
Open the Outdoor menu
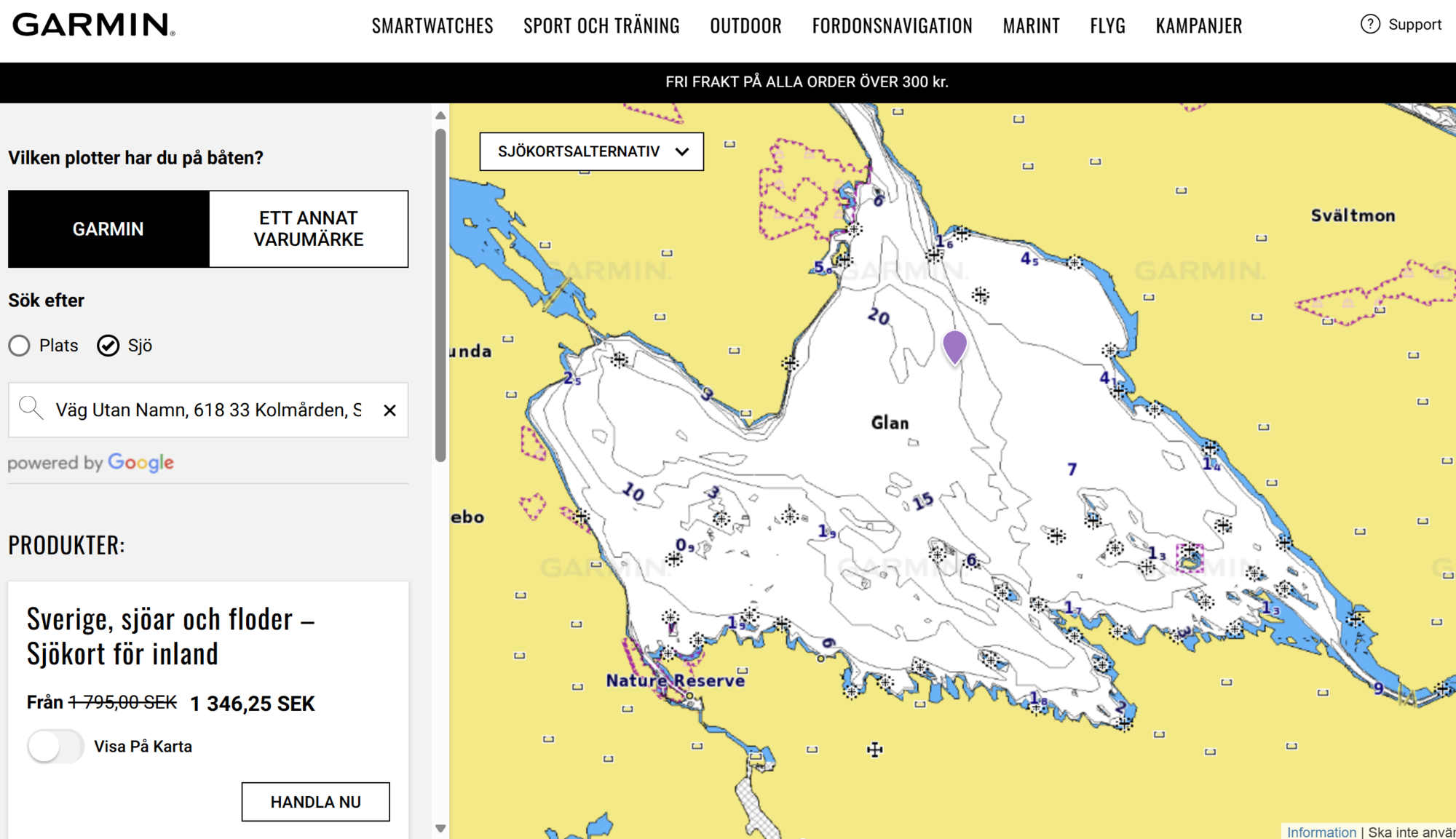tap(745, 25)
